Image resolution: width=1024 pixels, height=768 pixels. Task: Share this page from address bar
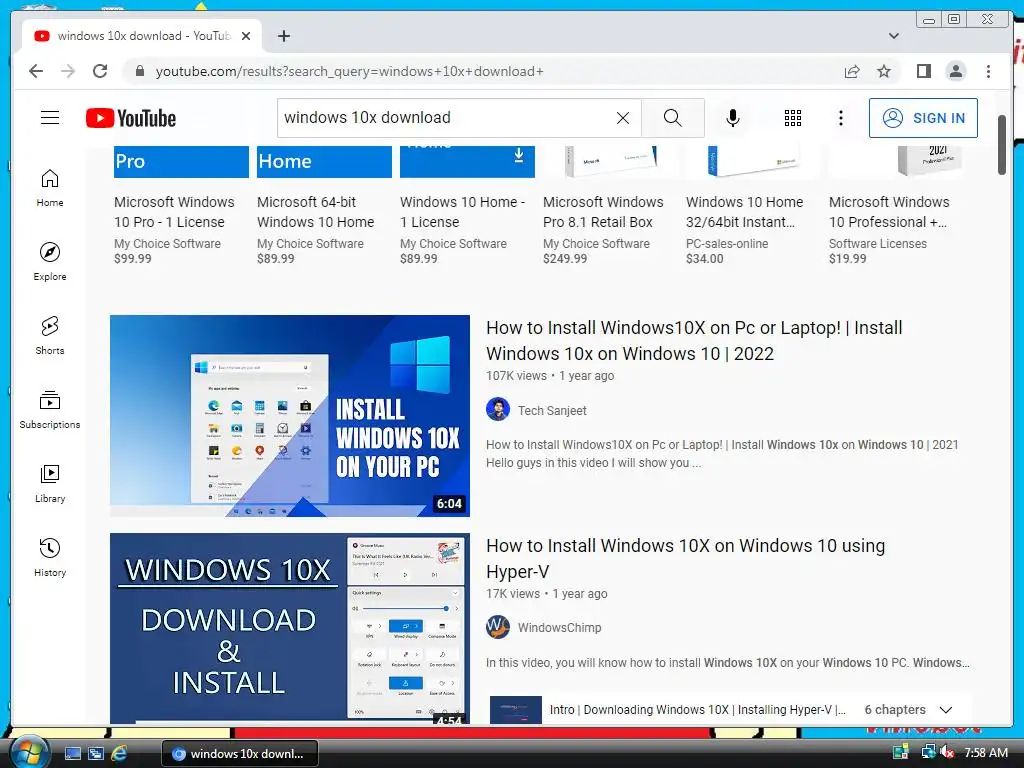coord(852,71)
